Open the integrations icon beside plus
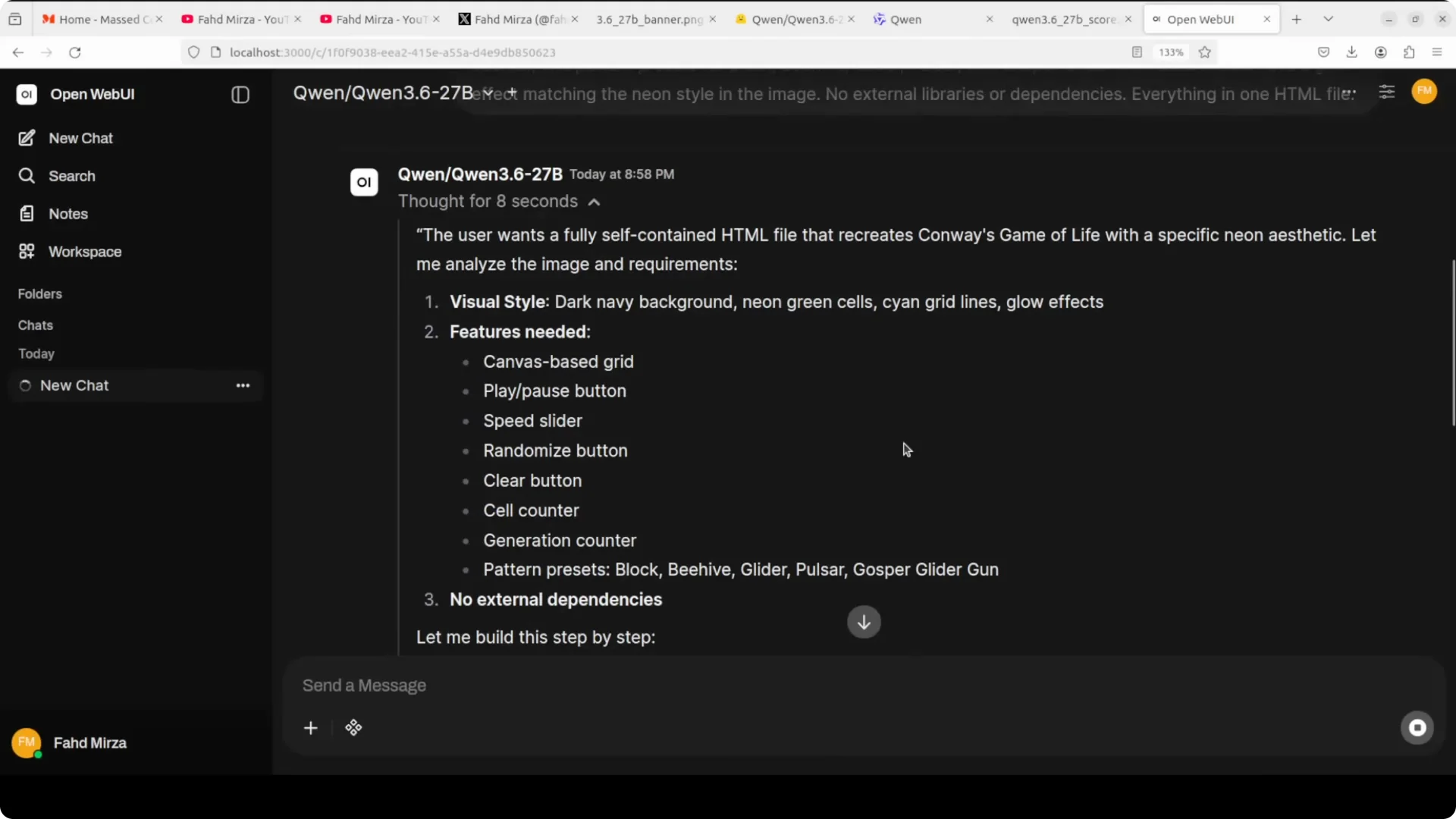1456x819 pixels. [x=353, y=728]
